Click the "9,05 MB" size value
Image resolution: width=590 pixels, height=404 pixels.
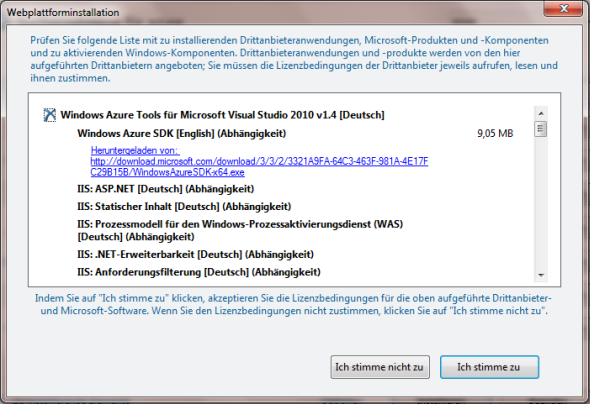click(495, 134)
